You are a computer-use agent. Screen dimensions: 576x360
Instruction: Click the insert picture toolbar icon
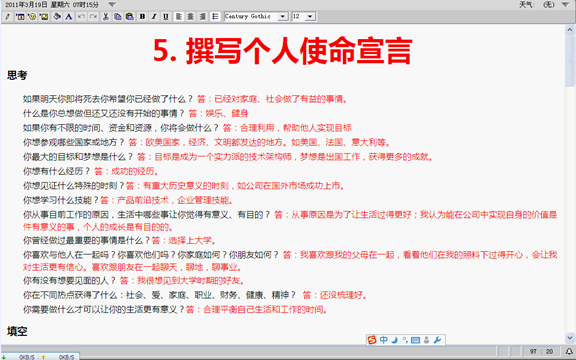click(44, 17)
